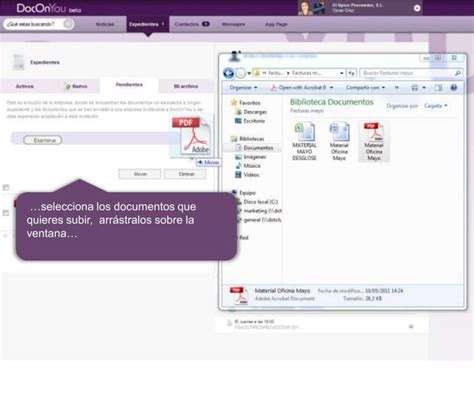This screenshot has width=474, height=395.
Task: Tick the second document checkbox in the list
Action: 6,213
